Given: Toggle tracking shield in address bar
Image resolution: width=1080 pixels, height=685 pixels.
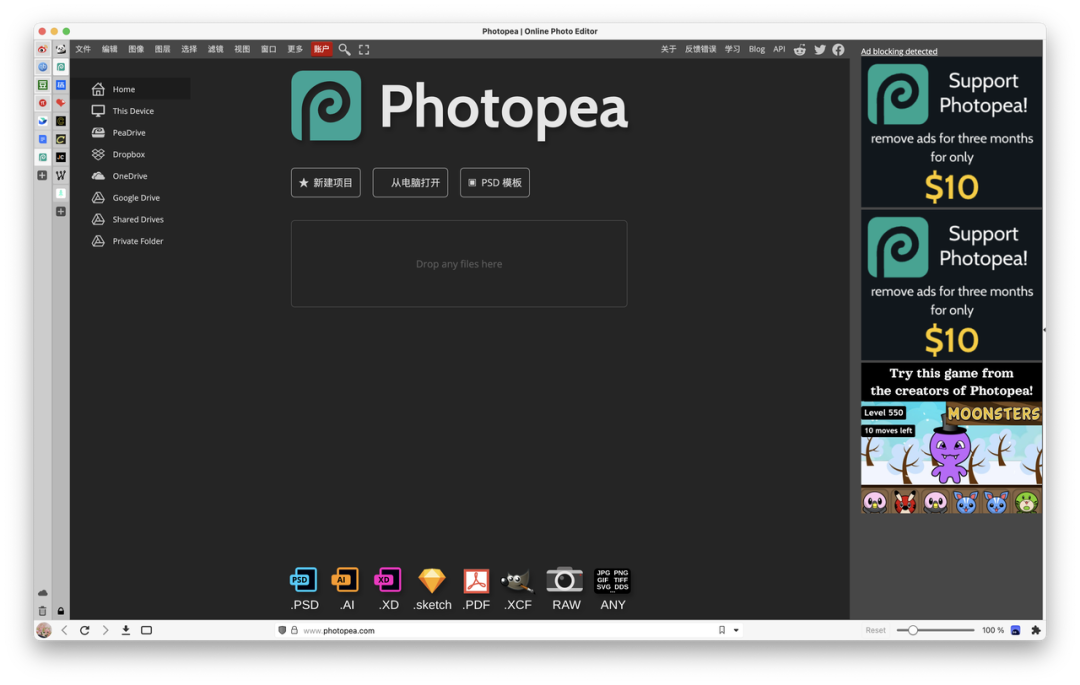Looking at the screenshot, I should 282,630.
